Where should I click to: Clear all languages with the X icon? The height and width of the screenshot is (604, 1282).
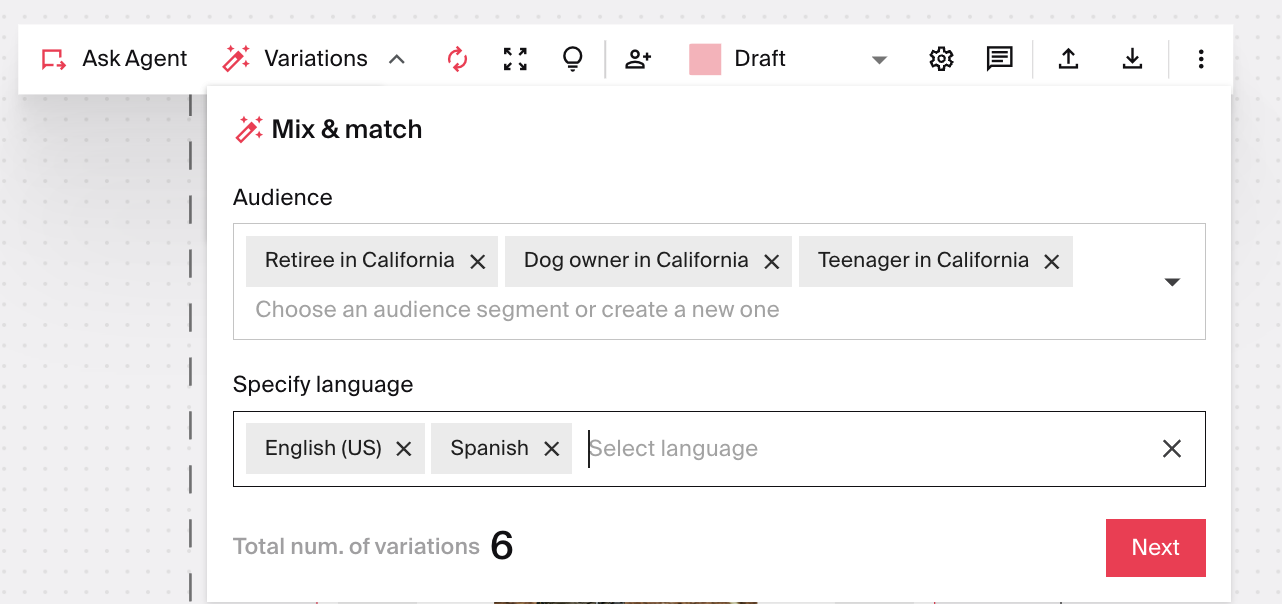(1172, 448)
